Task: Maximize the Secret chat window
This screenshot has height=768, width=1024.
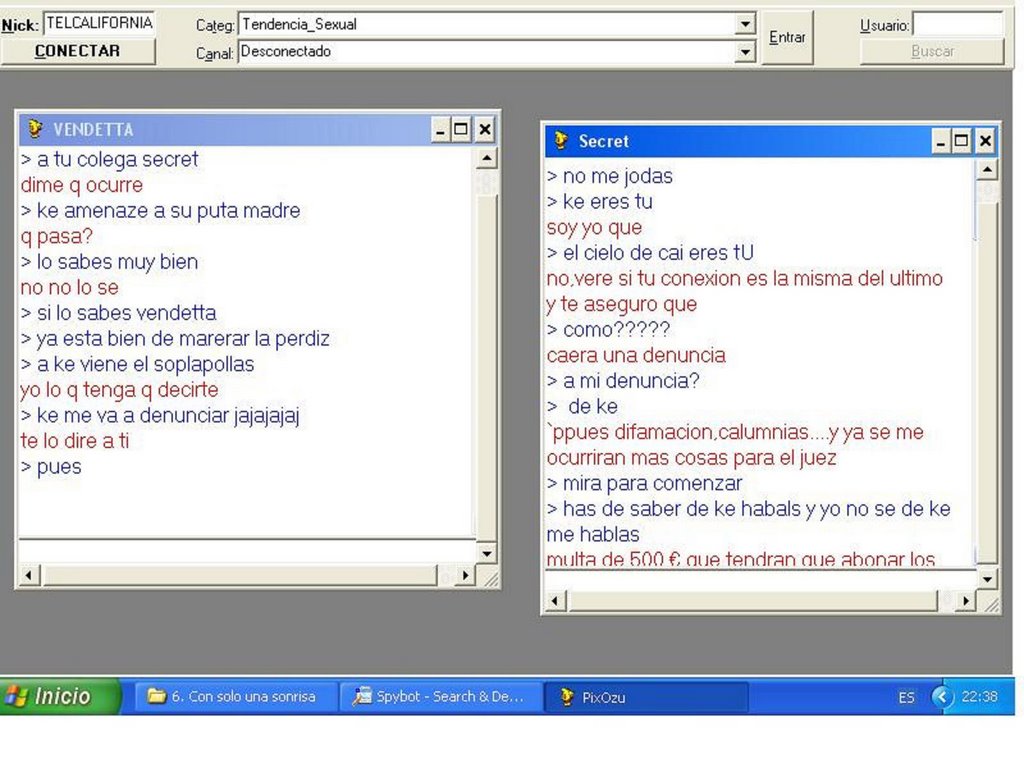Action: point(962,142)
